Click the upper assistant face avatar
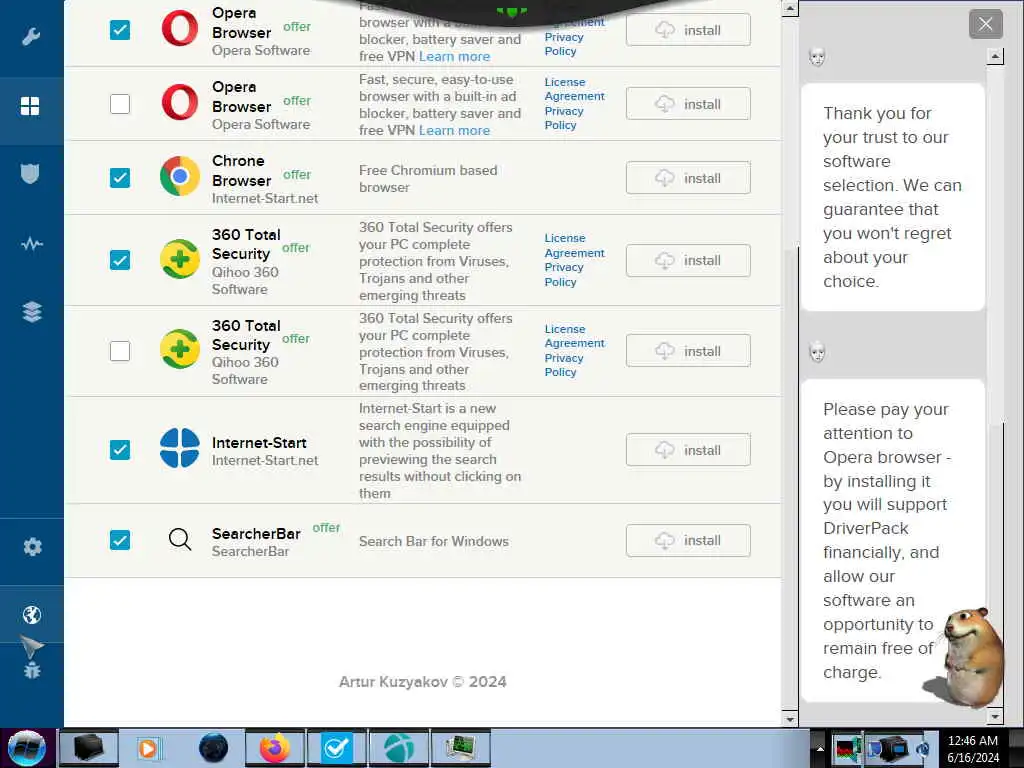 point(817,57)
